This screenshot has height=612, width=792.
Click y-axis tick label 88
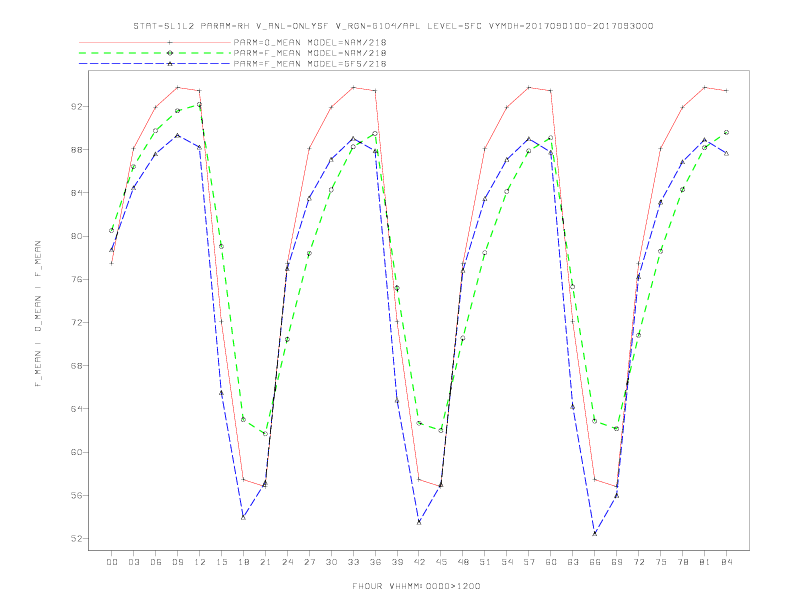[x=77, y=149]
